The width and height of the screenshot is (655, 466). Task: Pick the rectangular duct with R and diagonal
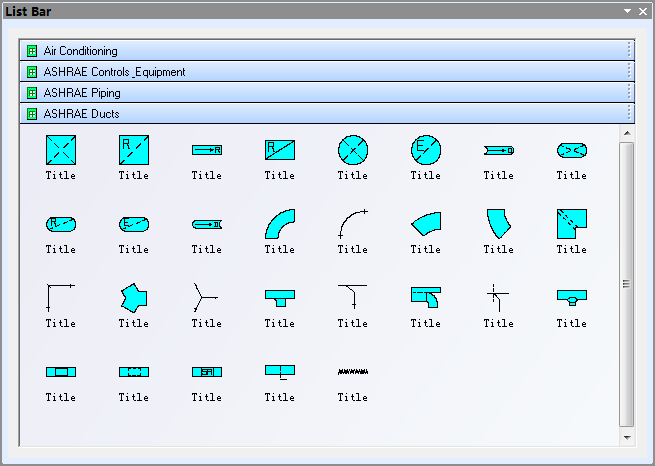[x=279, y=150]
